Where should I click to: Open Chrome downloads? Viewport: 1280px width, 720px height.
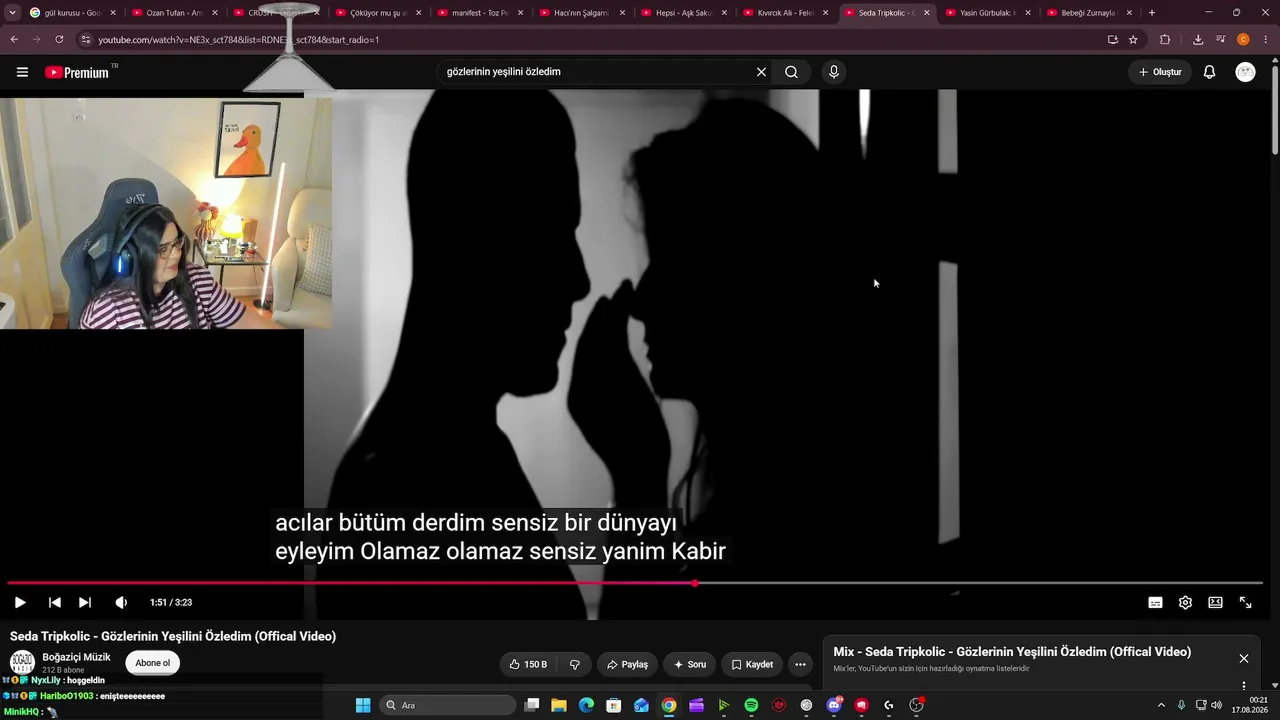click(x=1198, y=40)
